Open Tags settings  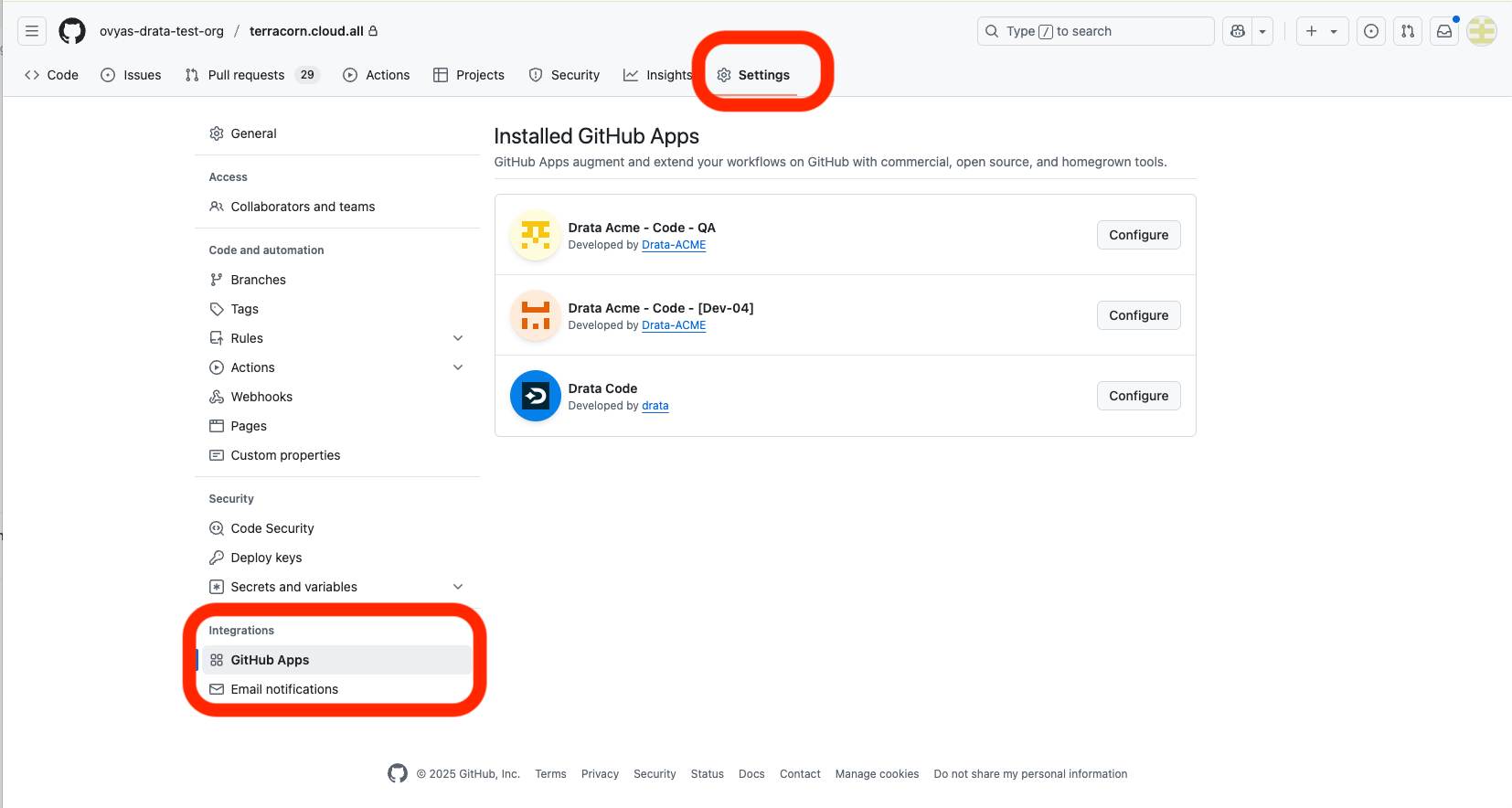click(x=337, y=309)
